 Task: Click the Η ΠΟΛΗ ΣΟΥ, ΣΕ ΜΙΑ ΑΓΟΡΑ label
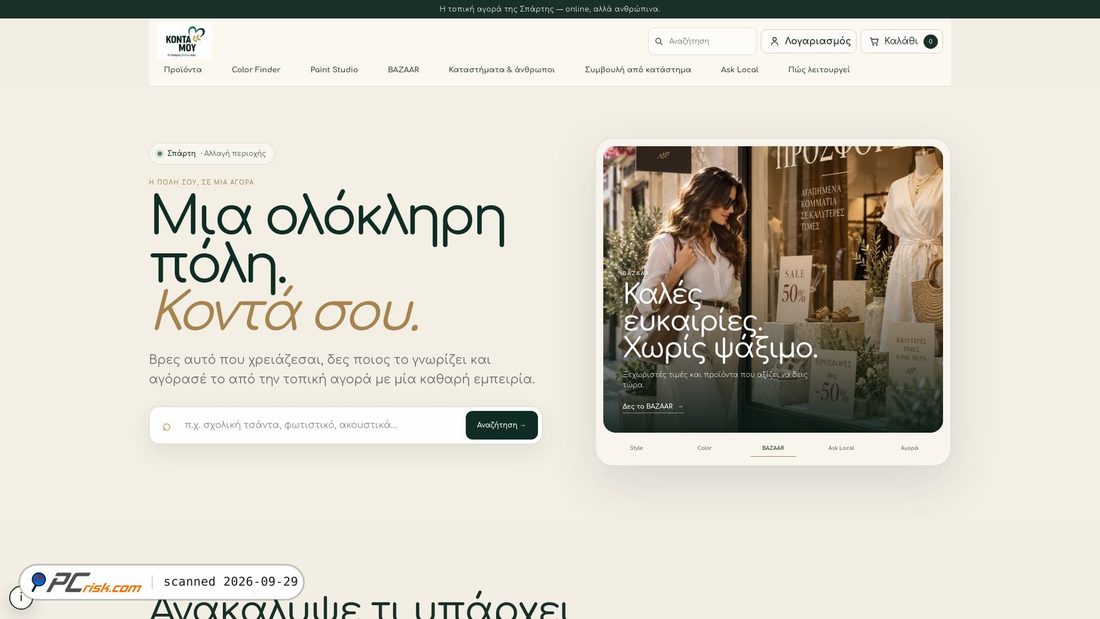coord(201,182)
